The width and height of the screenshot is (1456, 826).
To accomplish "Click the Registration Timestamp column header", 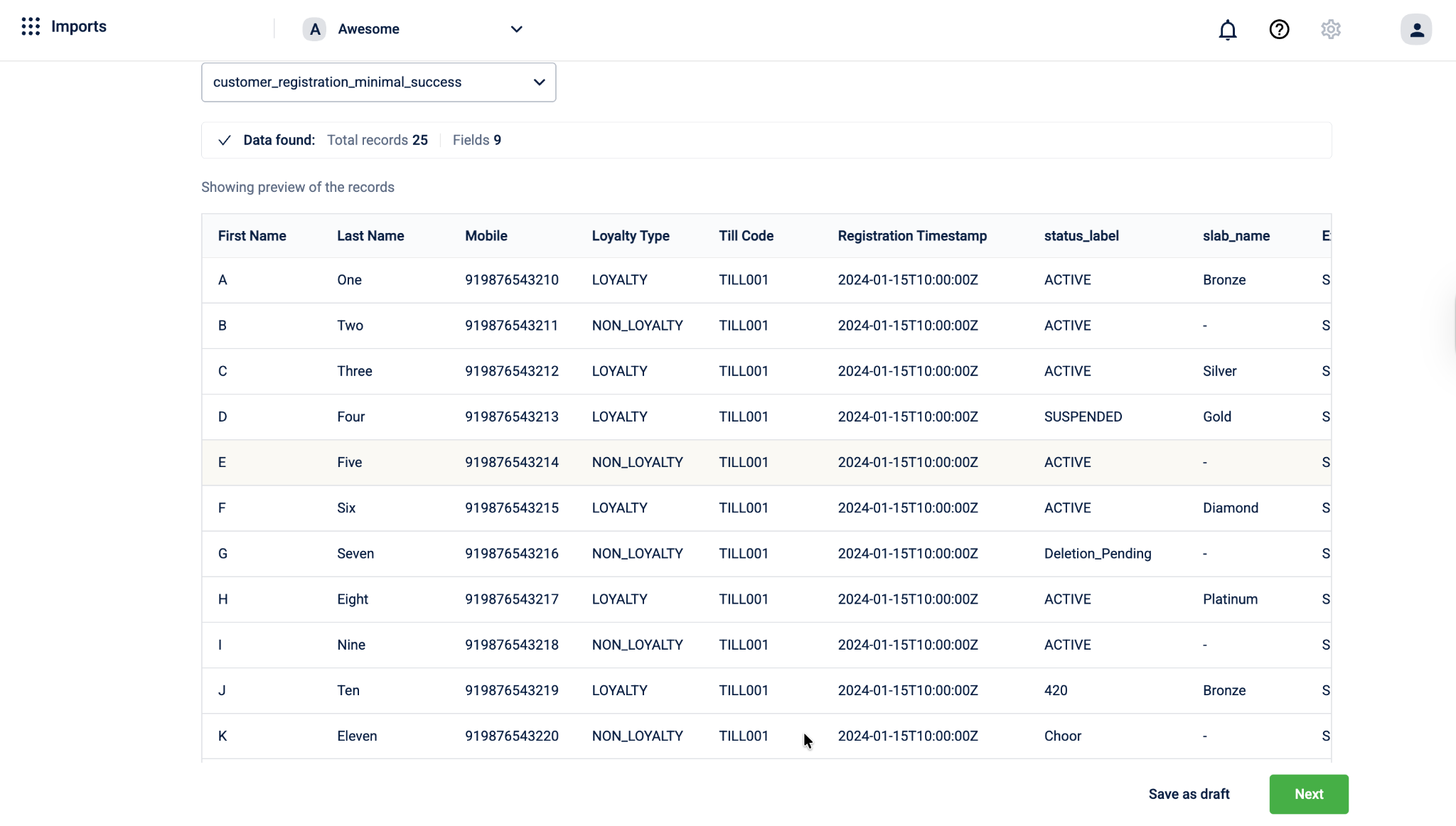I will point(912,236).
